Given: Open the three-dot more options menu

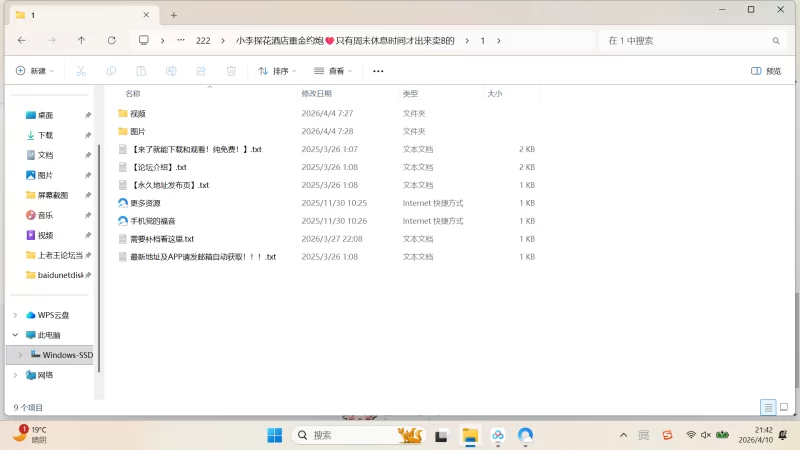Looking at the screenshot, I should pos(378,71).
